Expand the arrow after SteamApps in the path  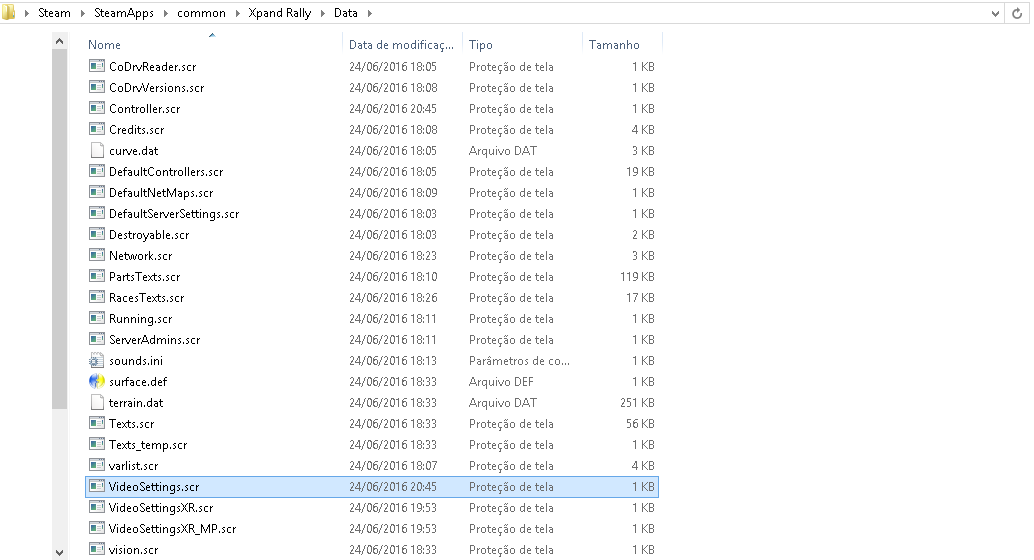pos(166,13)
